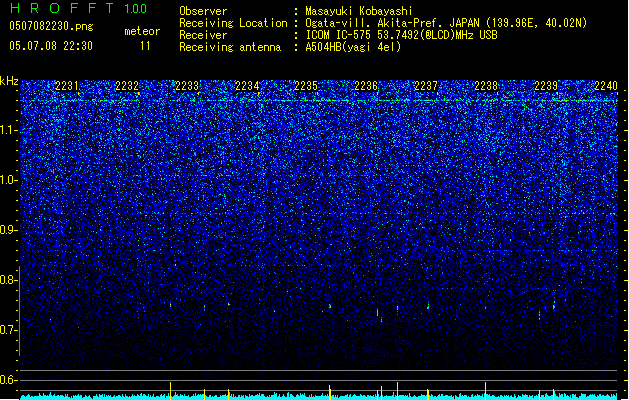Click the HROFFT 1.0.0 title text

tap(78, 8)
